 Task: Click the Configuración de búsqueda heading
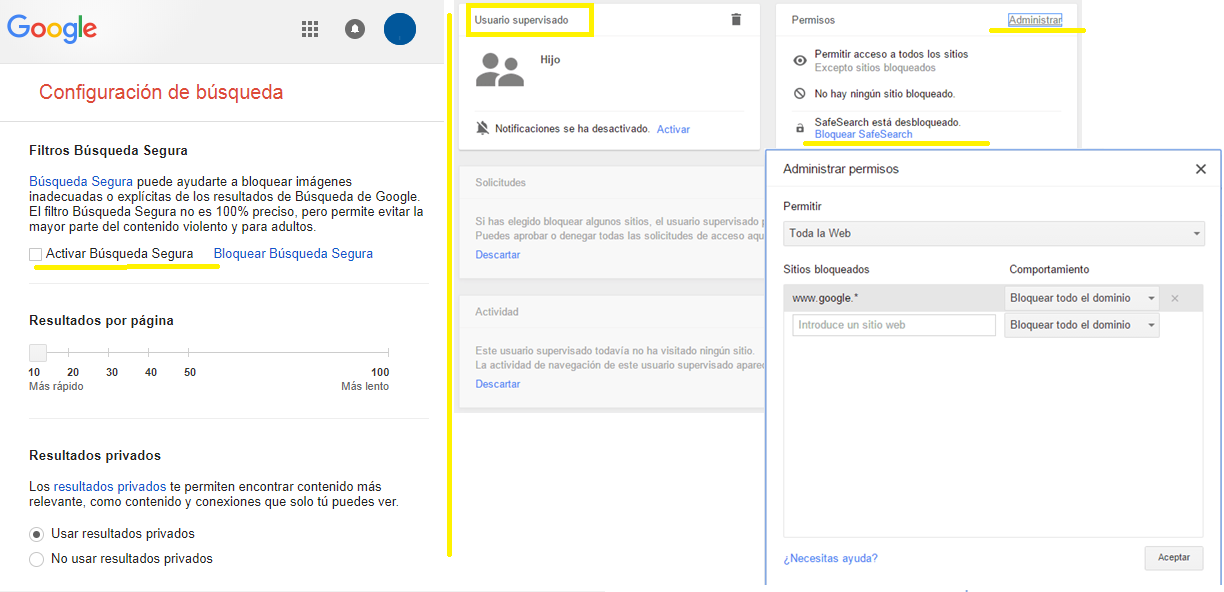161,92
